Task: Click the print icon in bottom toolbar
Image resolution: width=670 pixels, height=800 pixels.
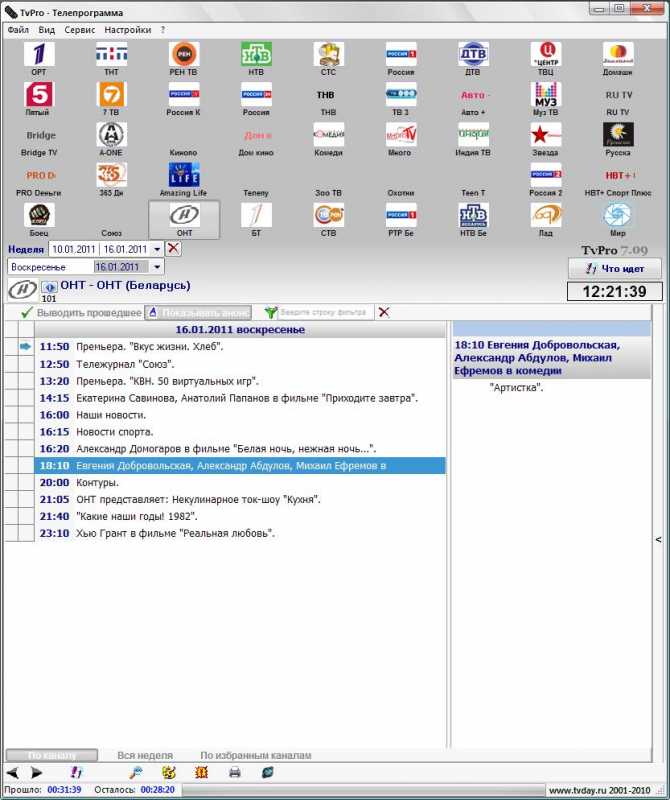Action: 235,772
